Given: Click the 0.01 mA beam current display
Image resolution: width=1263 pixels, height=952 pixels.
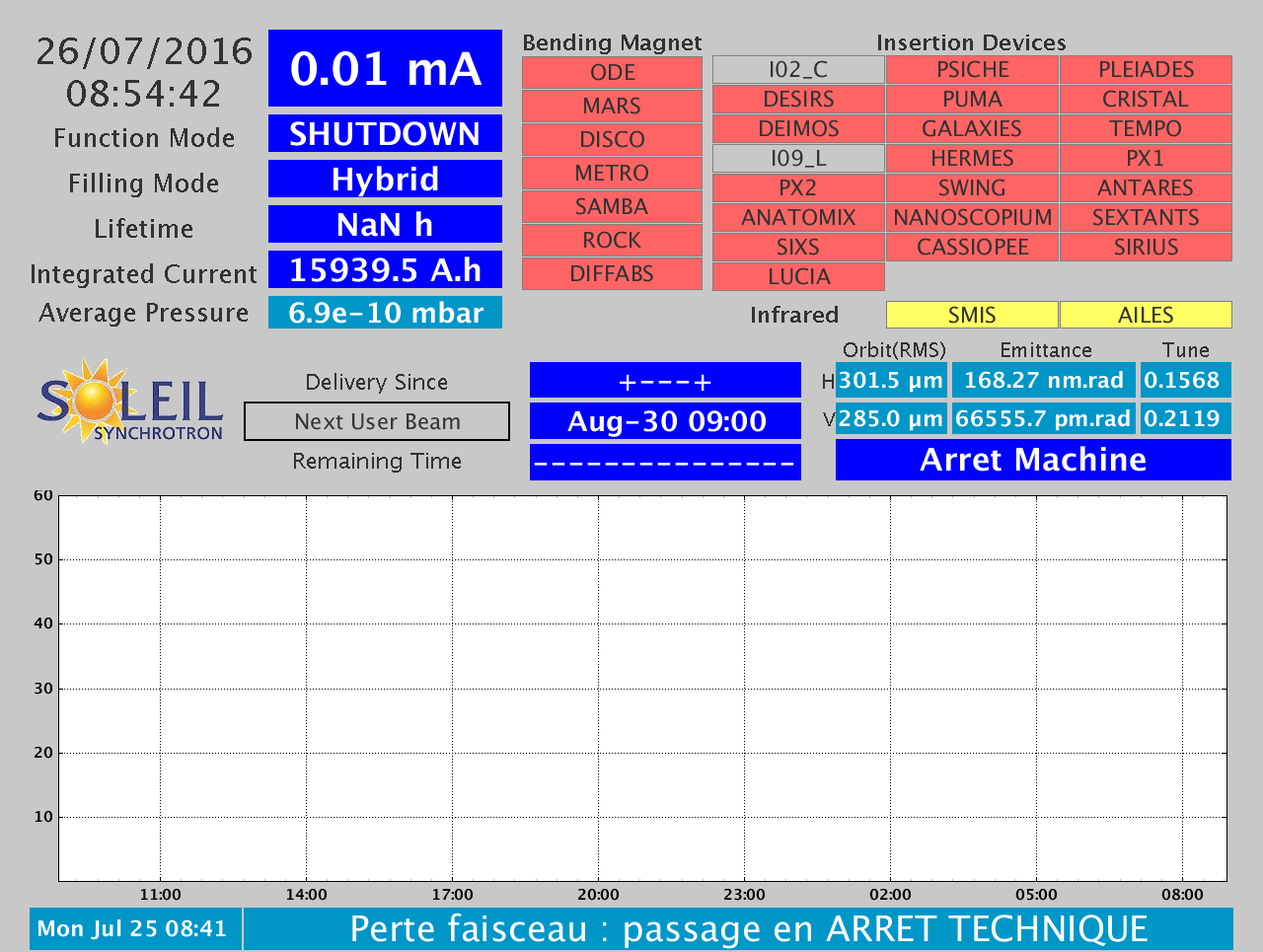Looking at the screenshot, I should coord(385,68).
